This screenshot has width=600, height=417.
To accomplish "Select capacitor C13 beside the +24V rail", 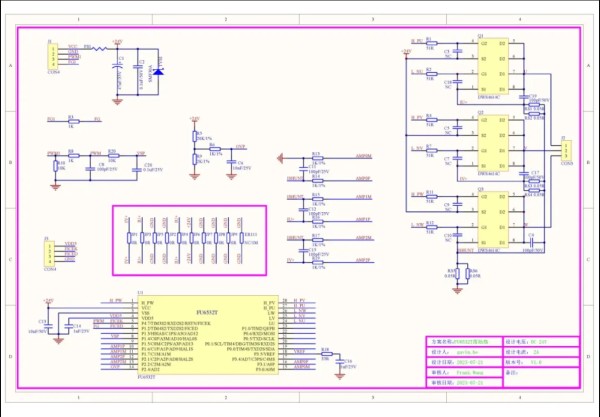I will [48, 326].
